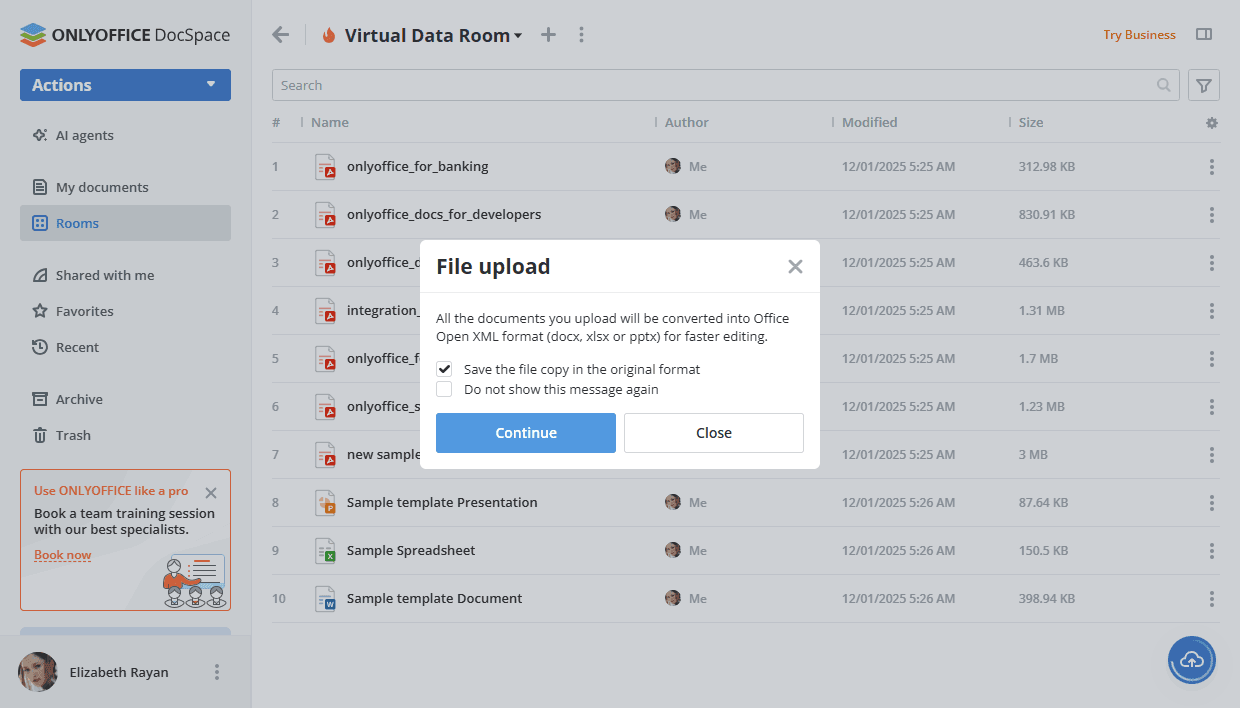The width and height of the screenshot is (1240, 708).
Task: Open options menu for Sample Spreadsheet
Action: click(1212, 551)
